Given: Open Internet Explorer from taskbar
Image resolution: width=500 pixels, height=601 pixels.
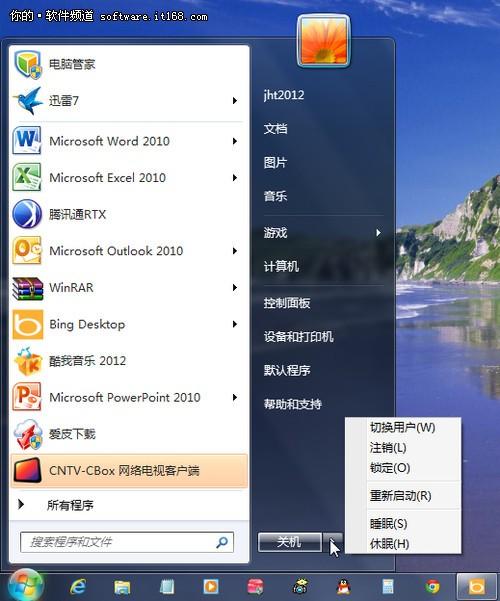Looking at the screenshot, I should pos(78,586).
